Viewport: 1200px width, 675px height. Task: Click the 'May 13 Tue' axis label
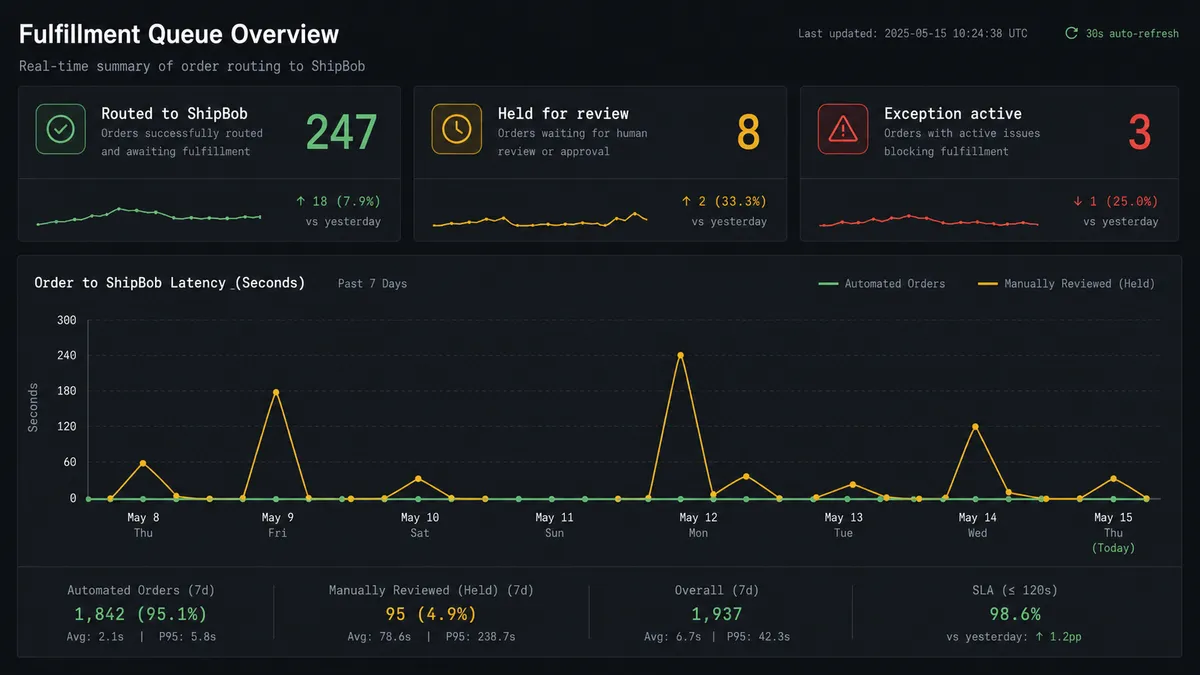843,525
